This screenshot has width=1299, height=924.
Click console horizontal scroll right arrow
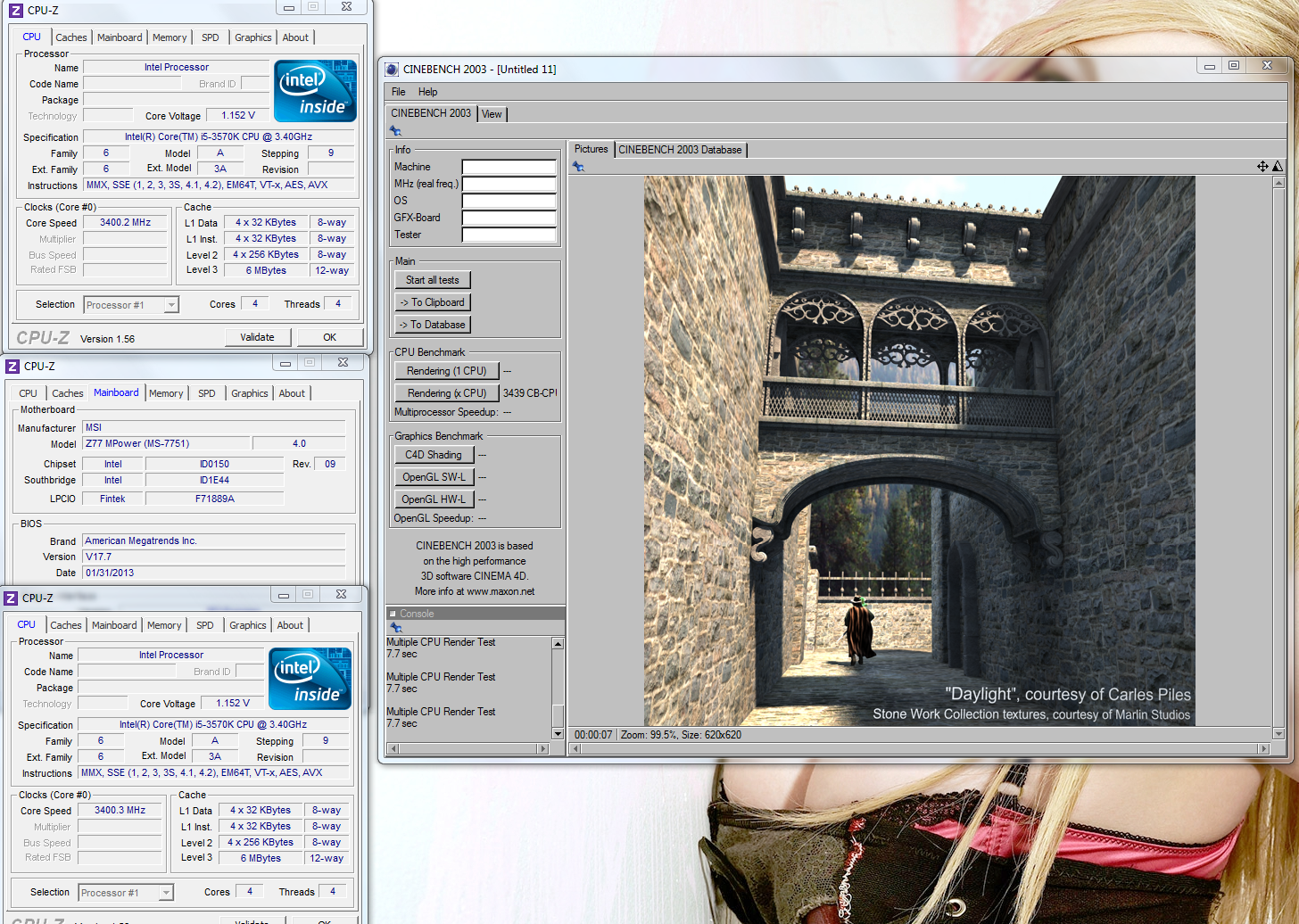pyautogui.click(x=542, y=748)
